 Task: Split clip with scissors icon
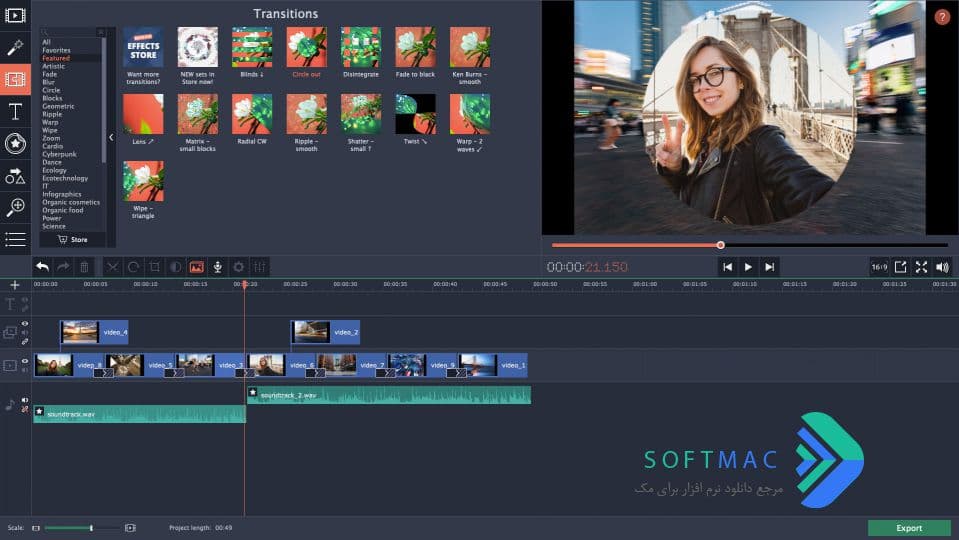(x=113, y=267)
